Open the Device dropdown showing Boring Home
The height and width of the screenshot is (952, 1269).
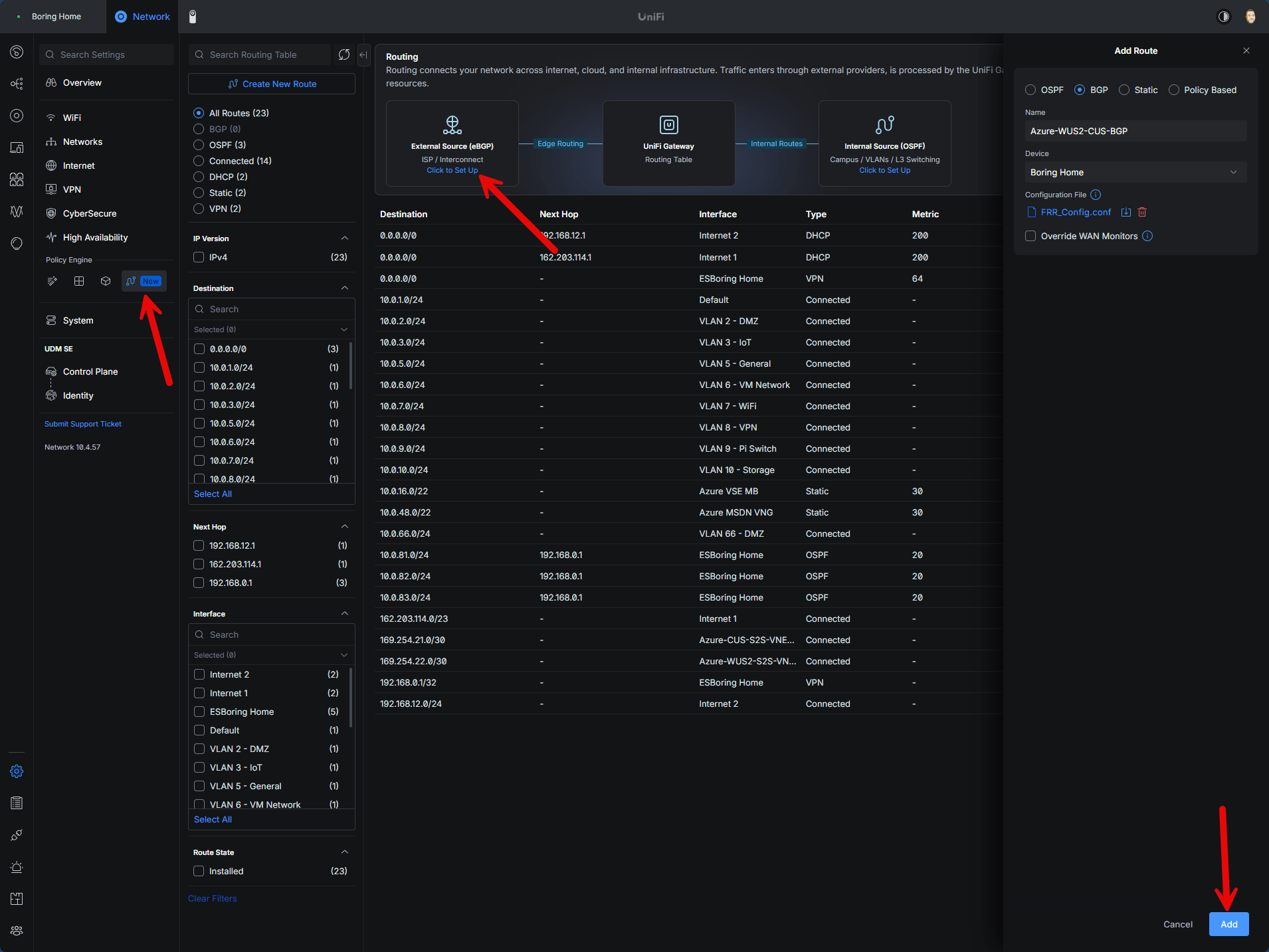pyautogui.click(x=1135, y=172)
